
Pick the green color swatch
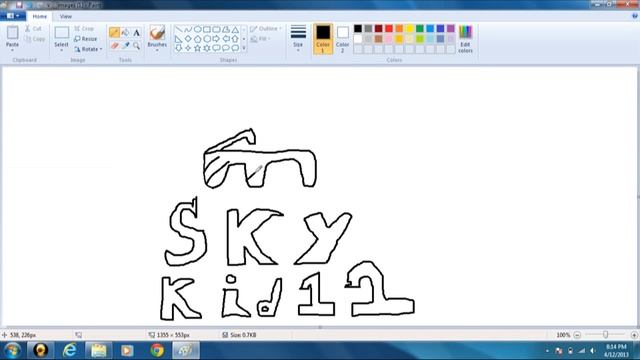coord(420,29)
